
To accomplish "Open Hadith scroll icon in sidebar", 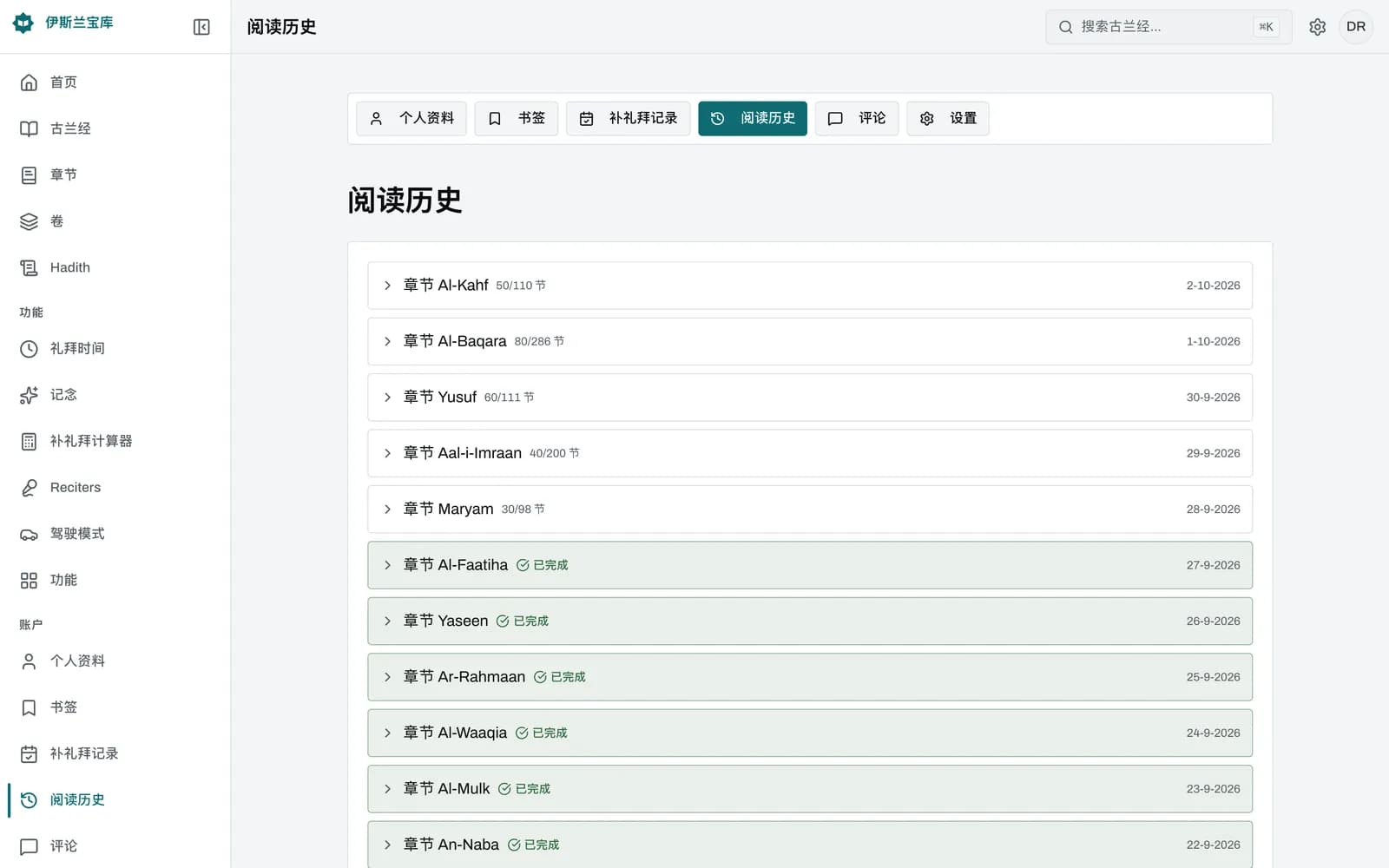I will (x=29, y=267).
